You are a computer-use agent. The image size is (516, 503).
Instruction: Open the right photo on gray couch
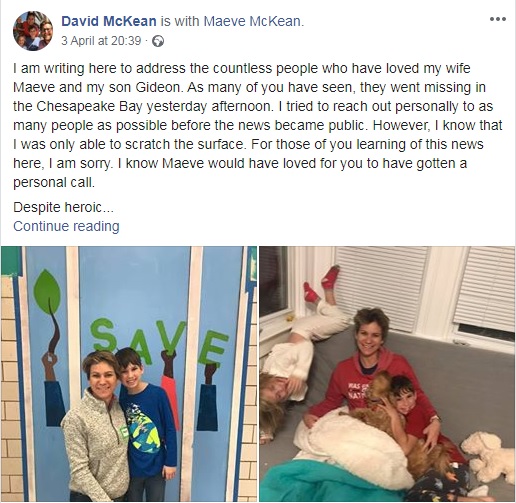tap(387, 374)
